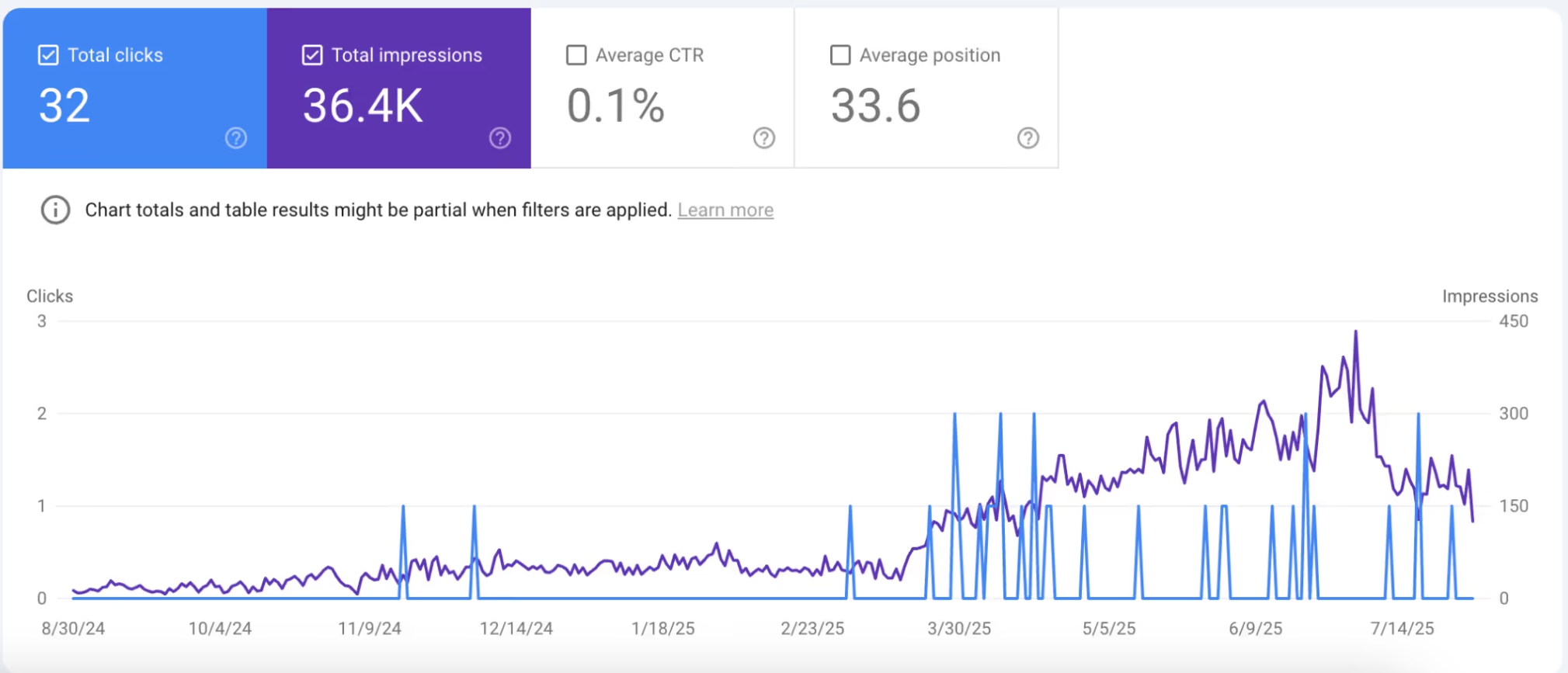The width and height of the screenshot is (1568, 673).
Task: Click the 36.4K total impressions value
Action: coord(363,106)
